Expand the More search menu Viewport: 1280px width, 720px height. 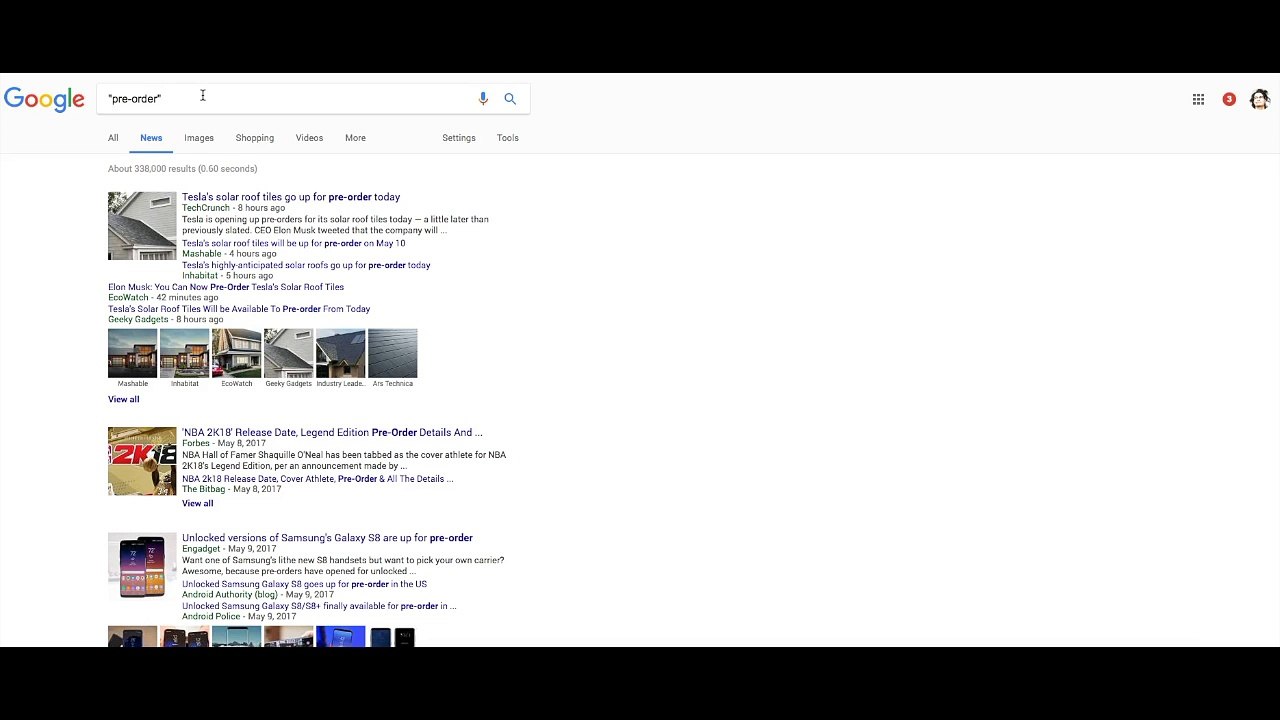click(x=355, y=138)
